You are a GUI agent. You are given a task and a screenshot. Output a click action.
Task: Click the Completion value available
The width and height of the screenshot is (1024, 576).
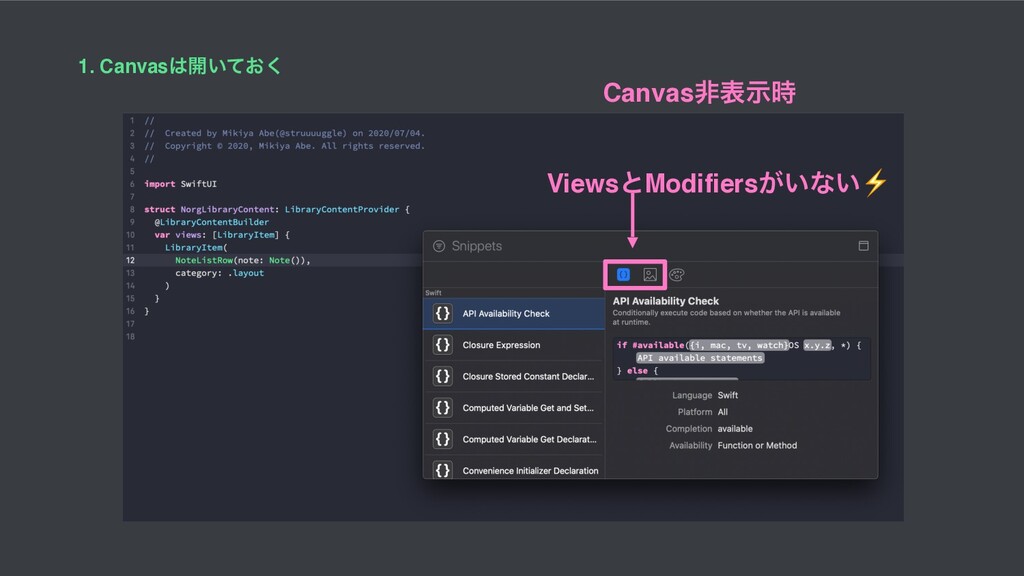click(735, 429)
